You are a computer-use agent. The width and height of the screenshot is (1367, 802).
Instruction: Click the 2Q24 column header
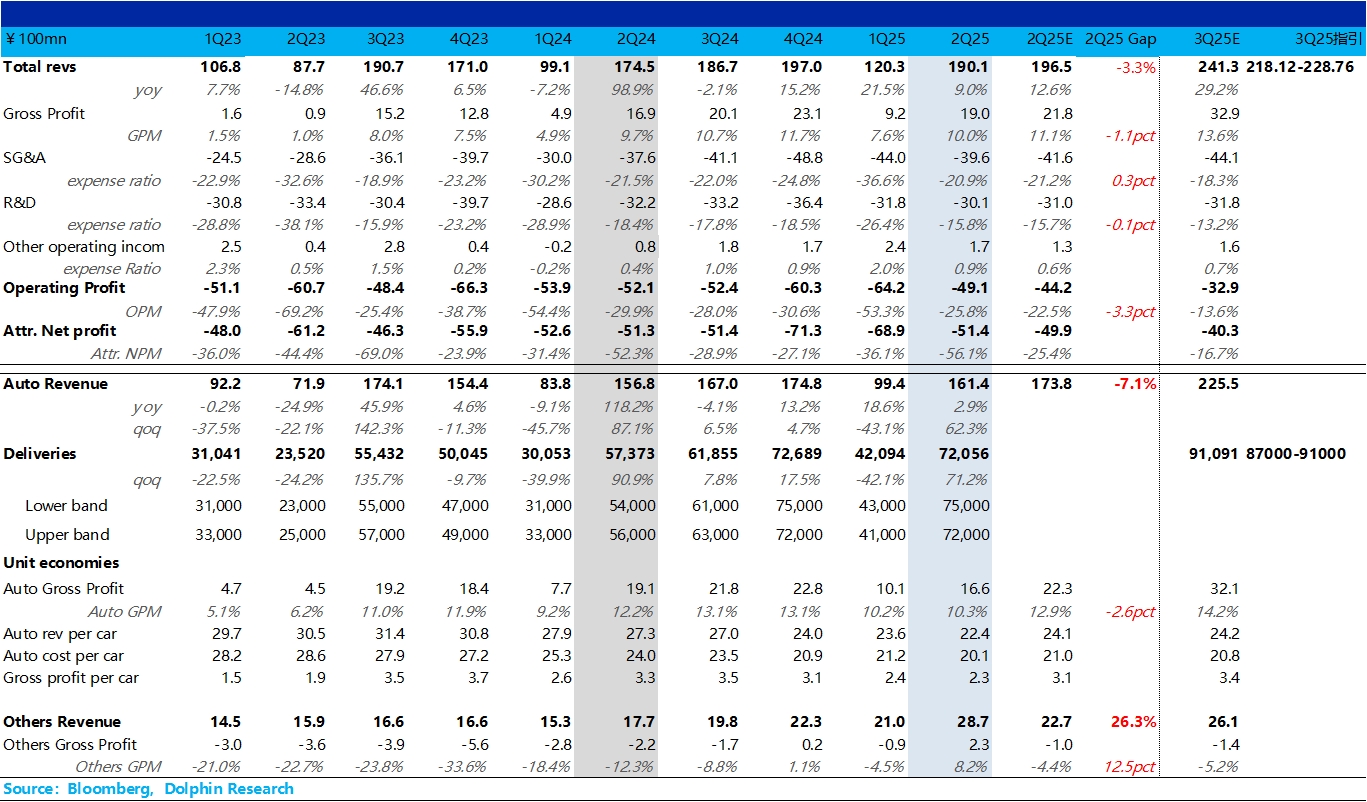point(636,39)
